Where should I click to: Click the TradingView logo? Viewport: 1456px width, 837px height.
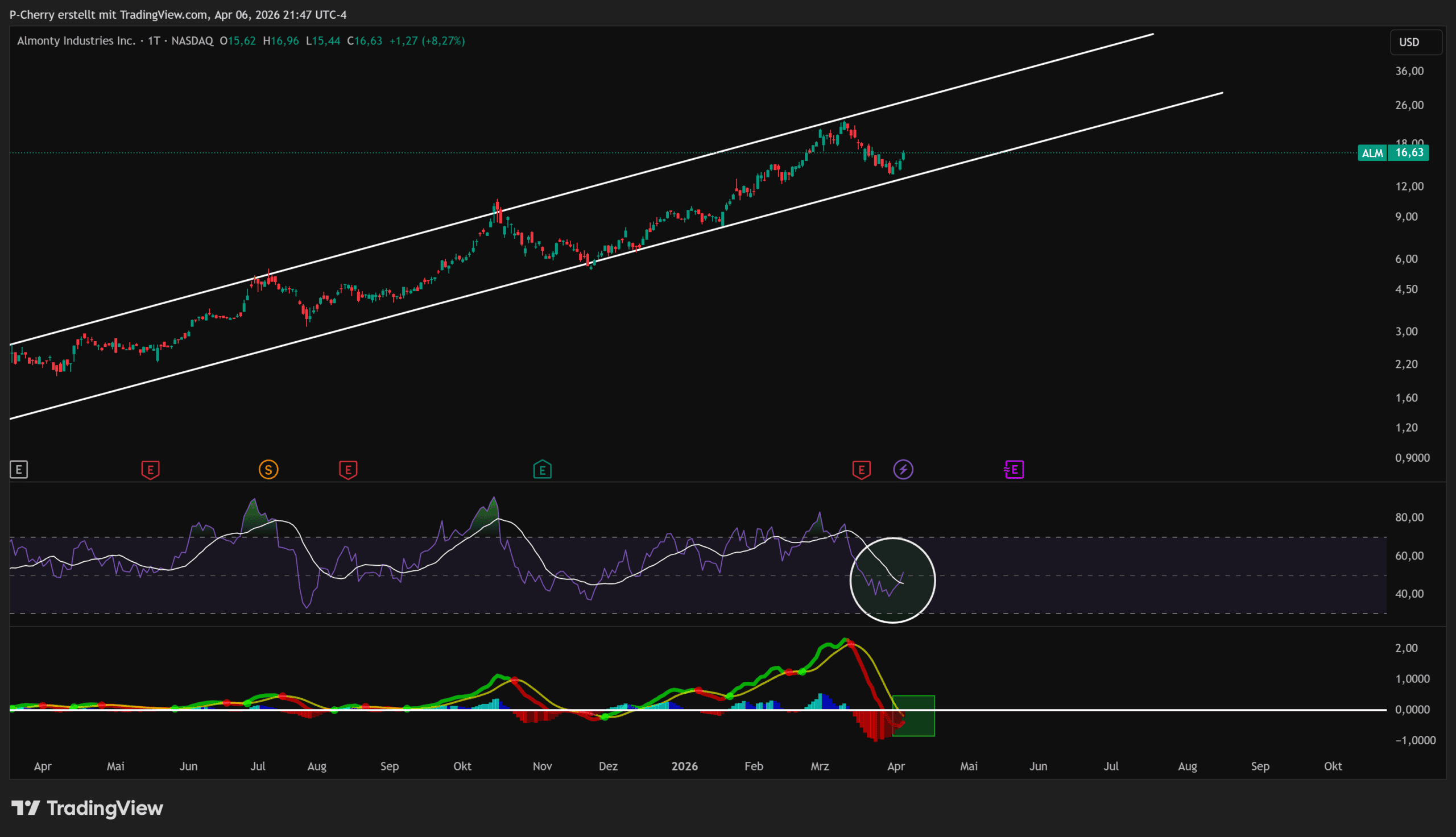coord(88,808)
